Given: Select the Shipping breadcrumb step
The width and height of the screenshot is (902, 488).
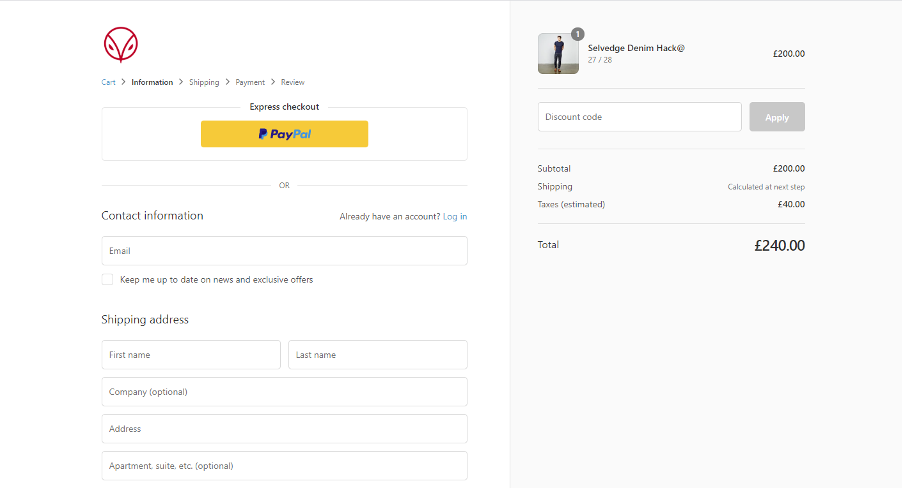Looking at the screenshot, I should click(x=204, y=82).
